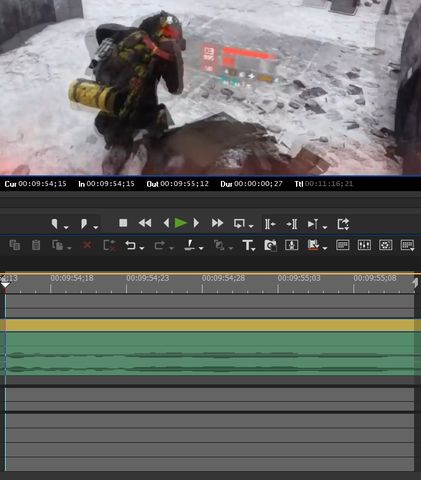Step back one frame with Previous Frame
Image resolution: width=421 pixels, height=480 pixels.
[166, 223]
